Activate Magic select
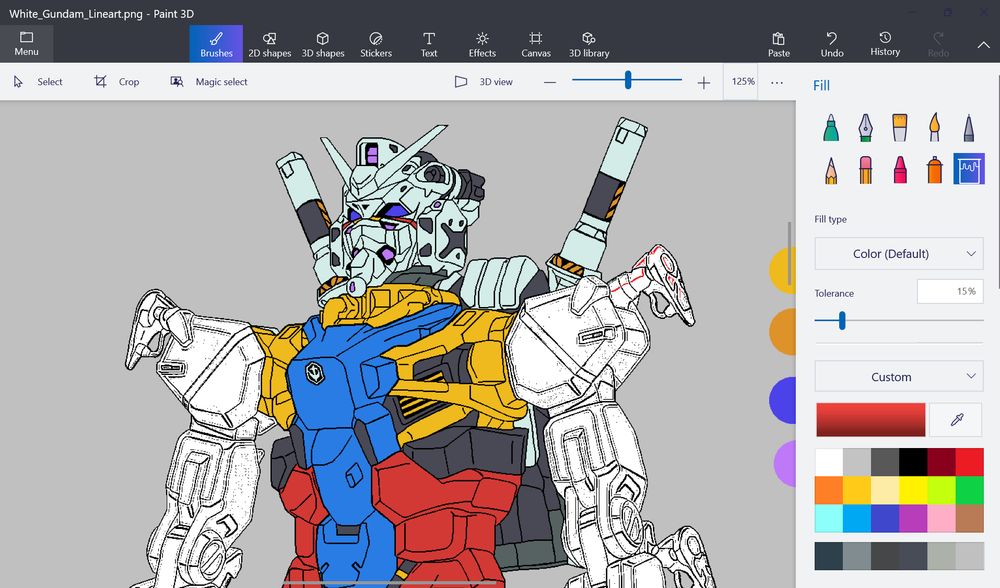This screenshot has width=1000, height=588. (x=209, y=82)
